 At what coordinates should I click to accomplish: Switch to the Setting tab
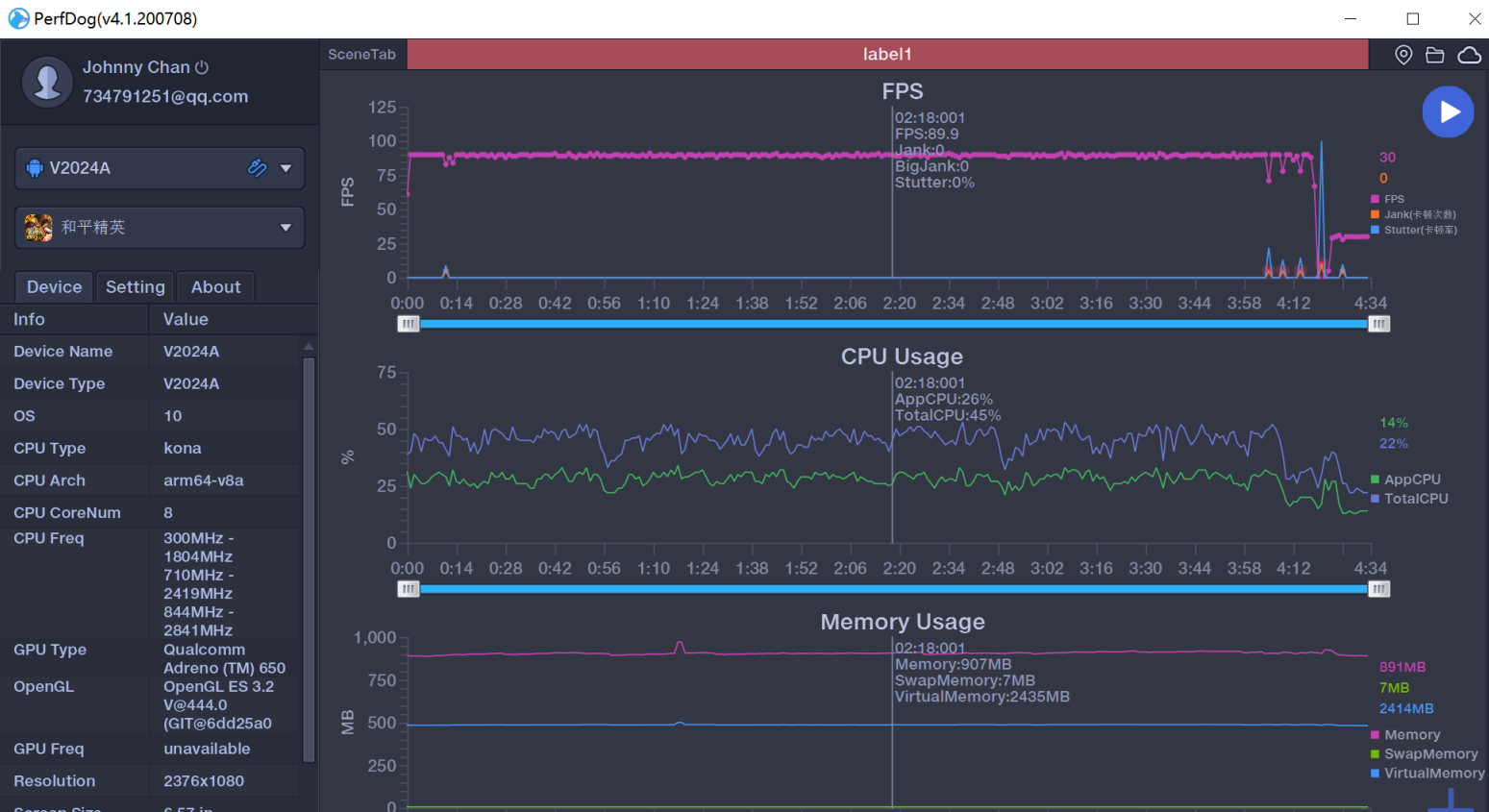click(x=136, y=287)
